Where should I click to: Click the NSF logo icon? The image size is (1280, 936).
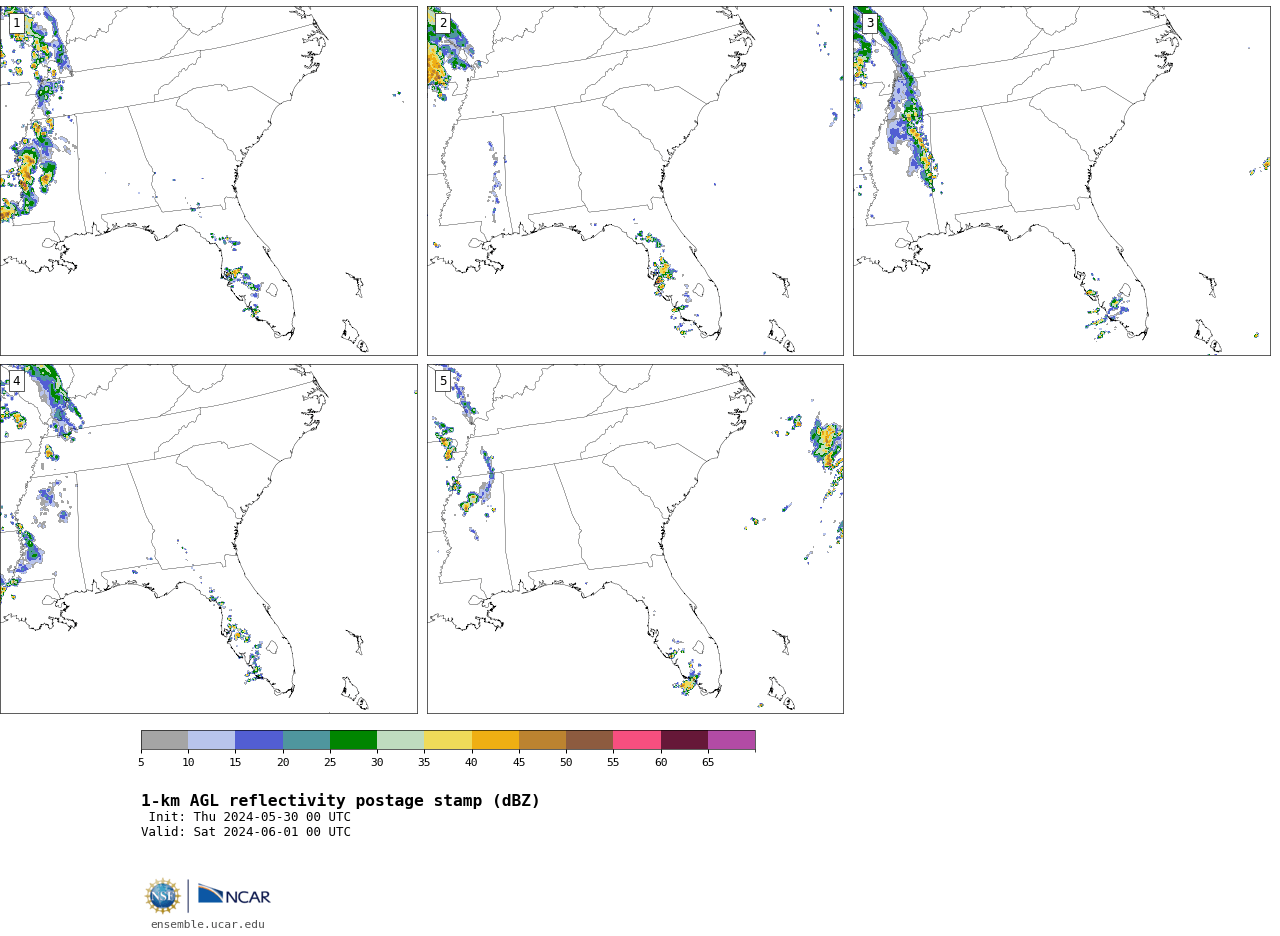(x=163, y=896)
